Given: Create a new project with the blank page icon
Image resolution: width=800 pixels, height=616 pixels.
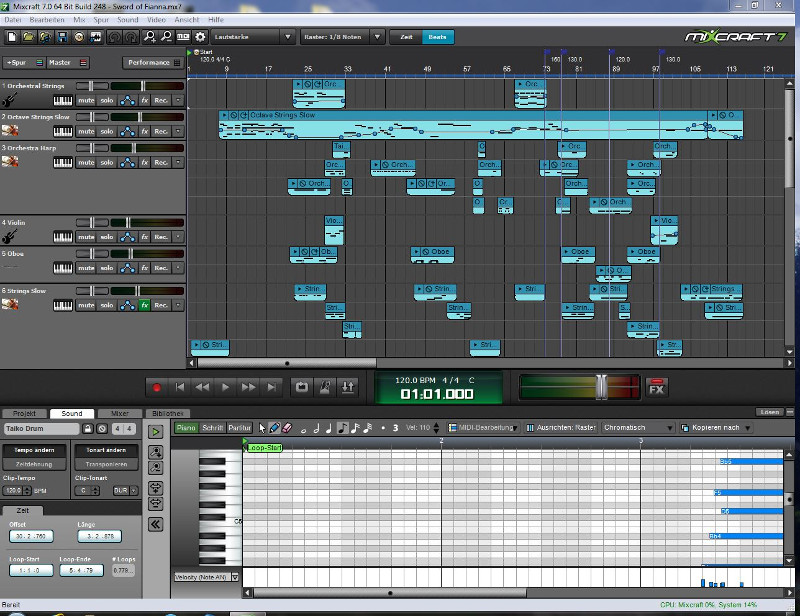Looking at the screenshot, I should pyautogui.click(x=12, y=37).
